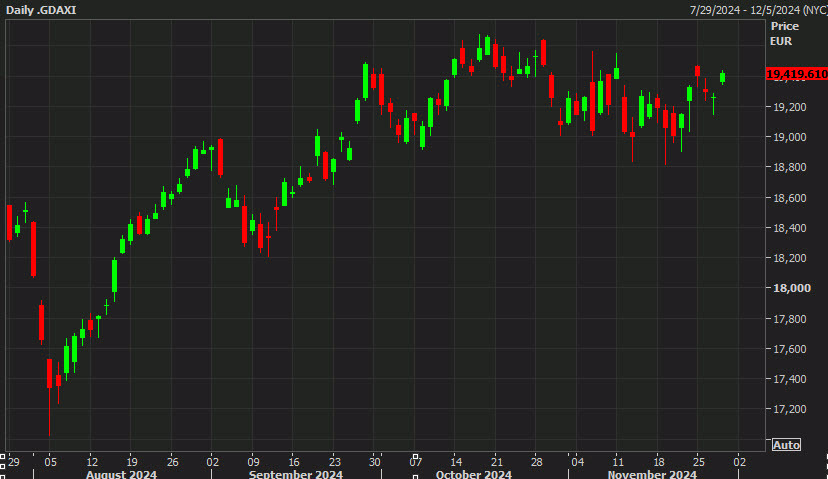Click the 29 date tick label

pyautogui.click(x=14, y=462)
